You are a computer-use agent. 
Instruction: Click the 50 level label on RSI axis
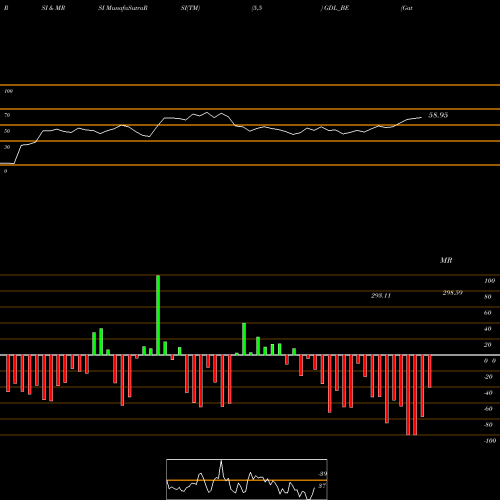[7, 131]
